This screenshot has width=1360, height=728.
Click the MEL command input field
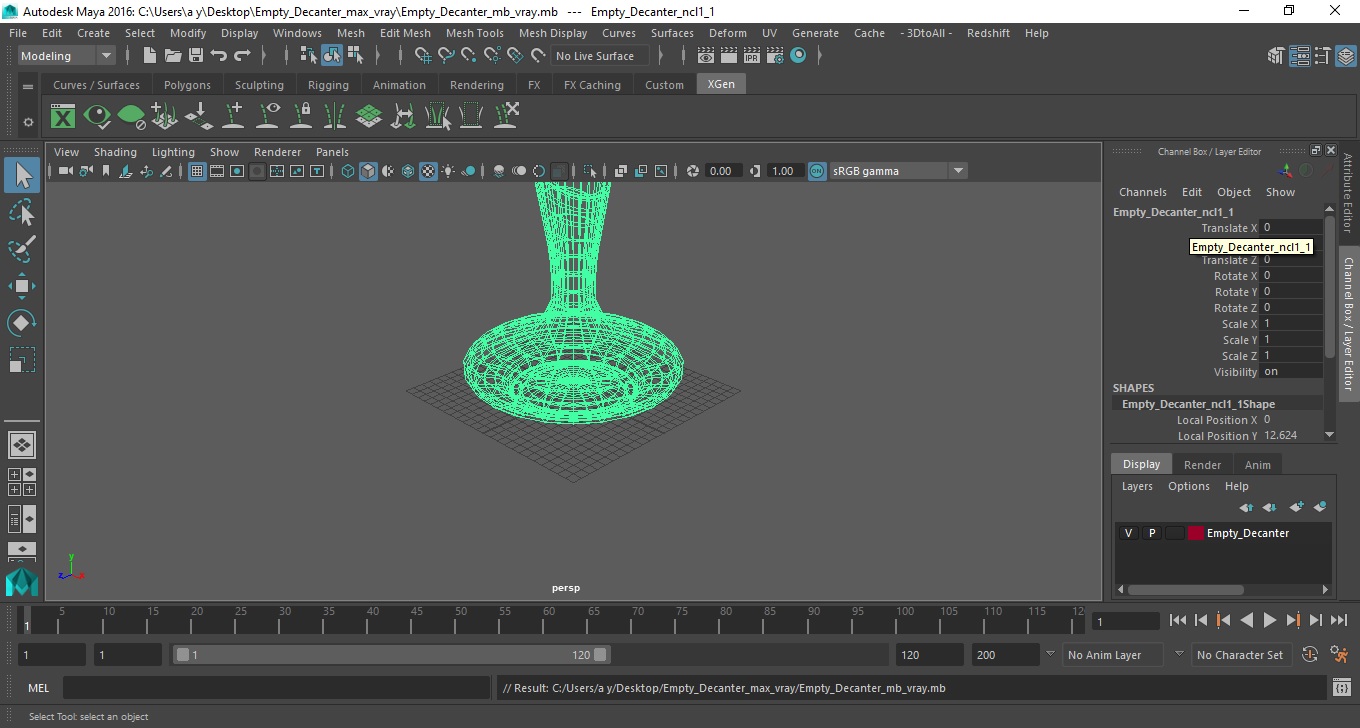coord(276,688)
